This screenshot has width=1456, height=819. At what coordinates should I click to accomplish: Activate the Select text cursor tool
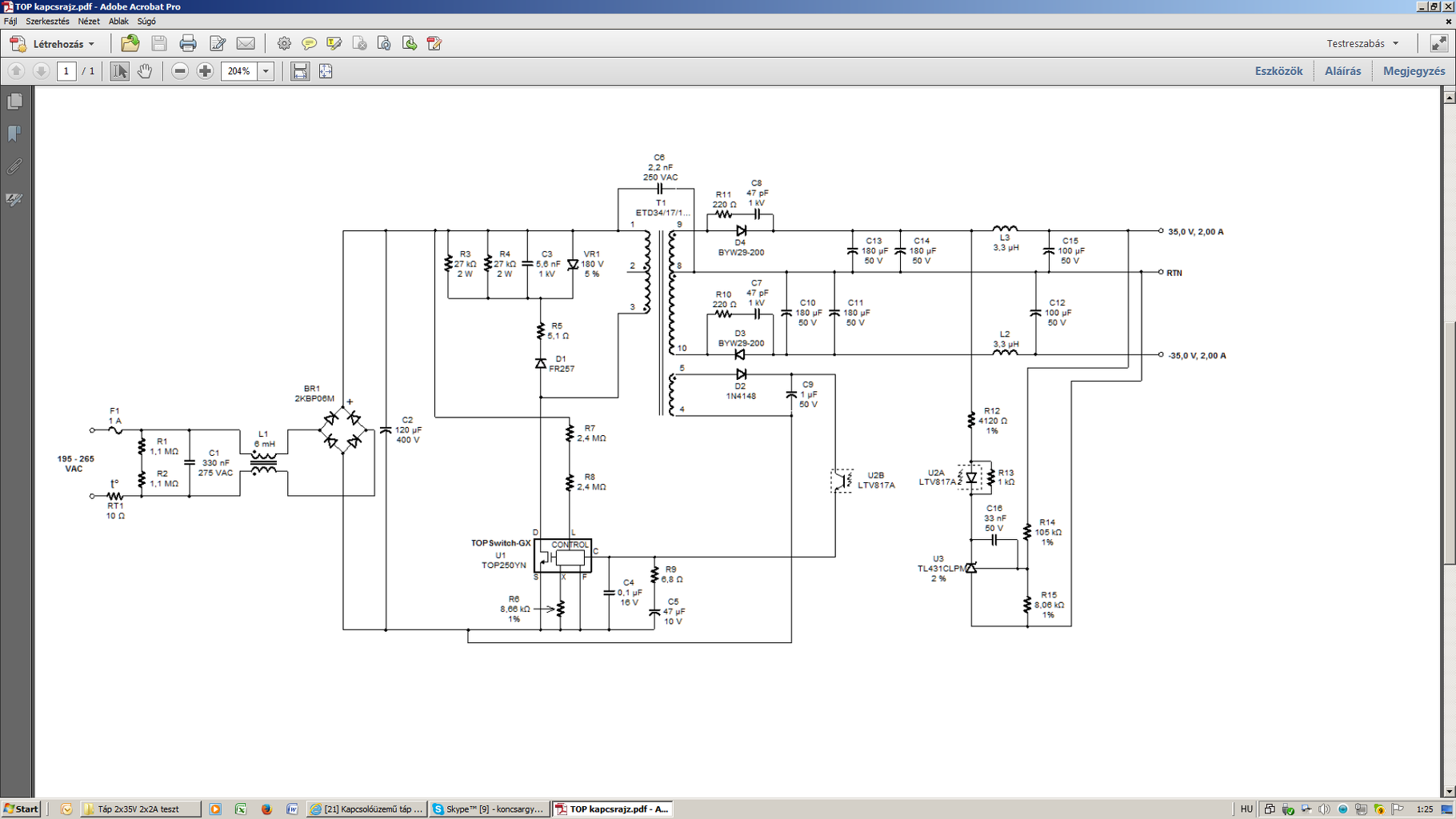pyautogui.click(x=119, y=71)
